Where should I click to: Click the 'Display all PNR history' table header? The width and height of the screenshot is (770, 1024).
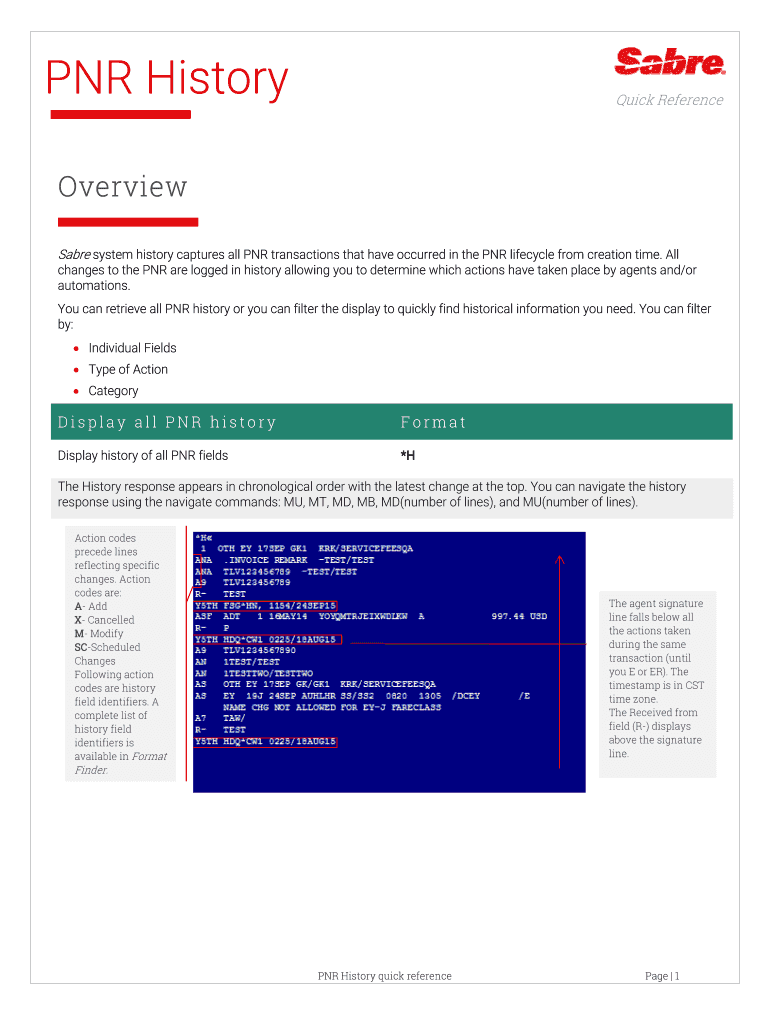[167, 422]
